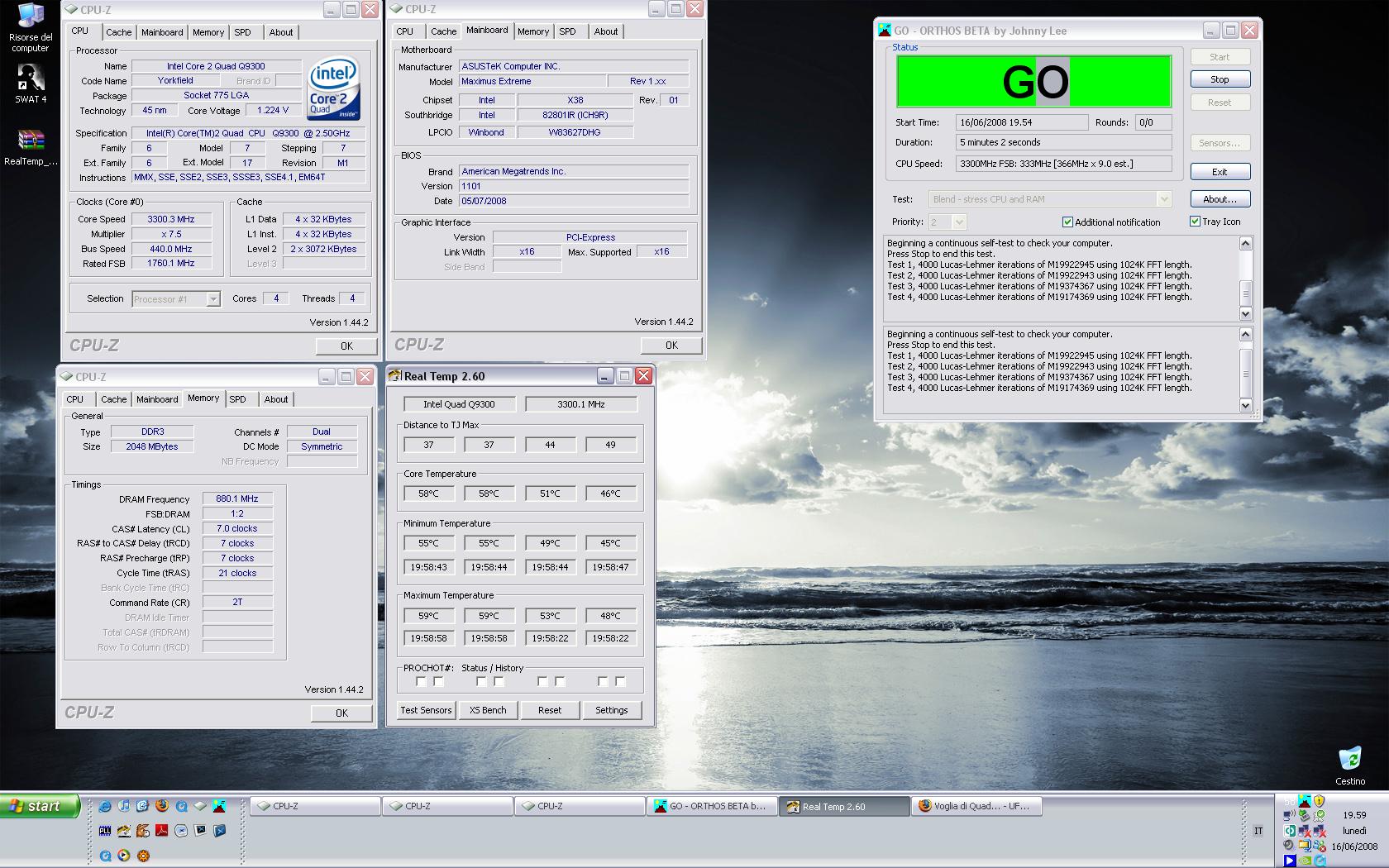Launch Adobe Reader from quick launch
Viewport: 1389px width, 868px height.
pos(162,830)
